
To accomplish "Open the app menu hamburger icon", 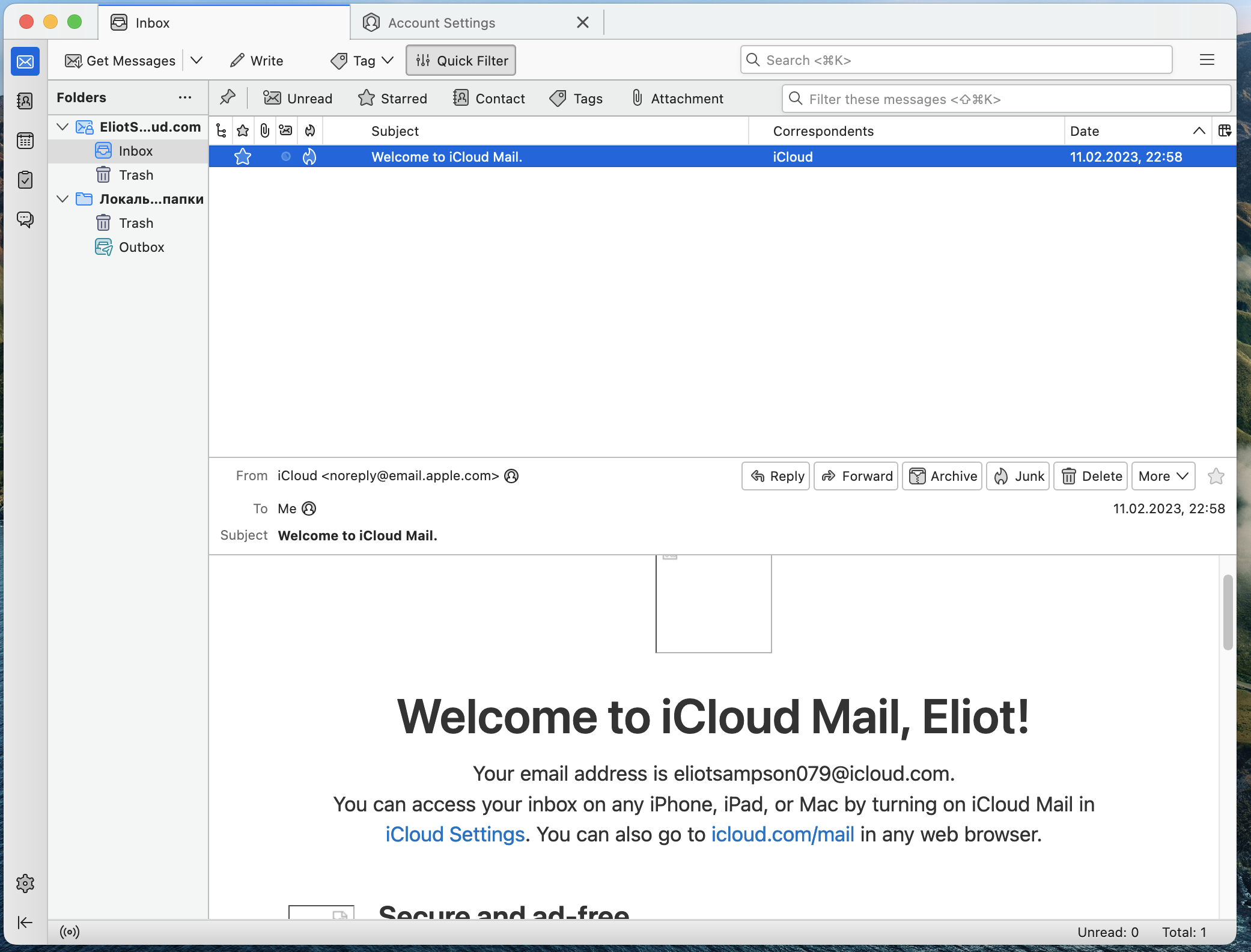I will click(1207, 60).
